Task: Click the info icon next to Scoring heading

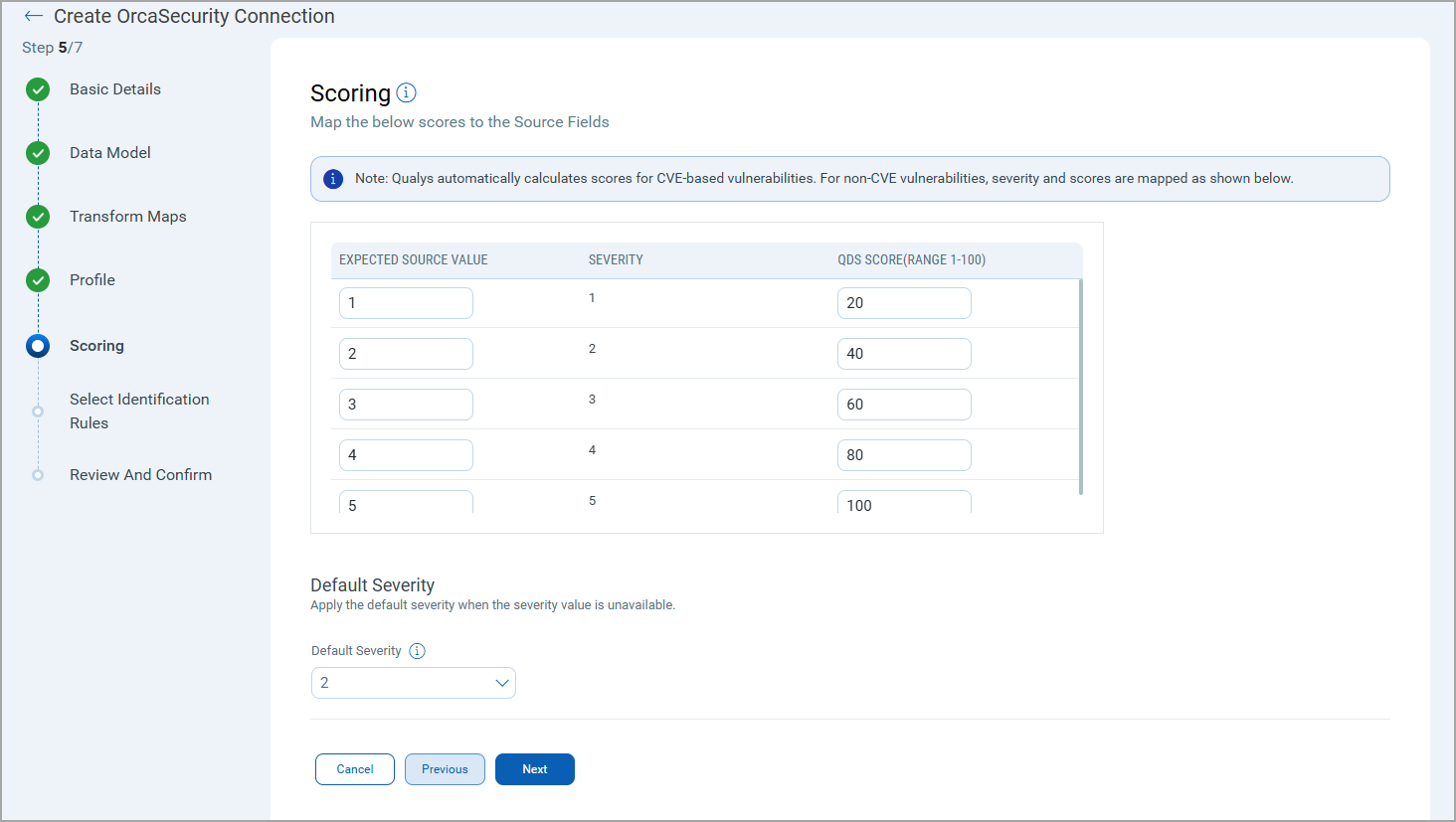Action: pos(406,92)
